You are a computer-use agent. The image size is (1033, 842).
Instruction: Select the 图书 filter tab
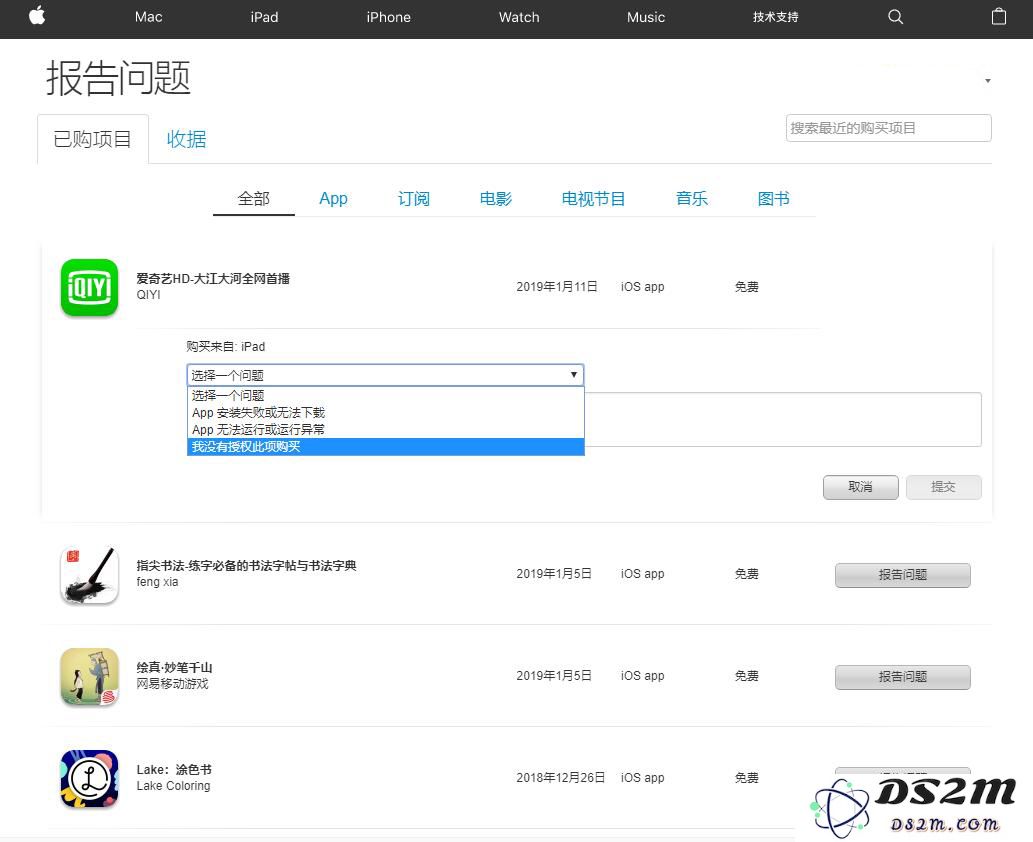click(x=773, y=198)
